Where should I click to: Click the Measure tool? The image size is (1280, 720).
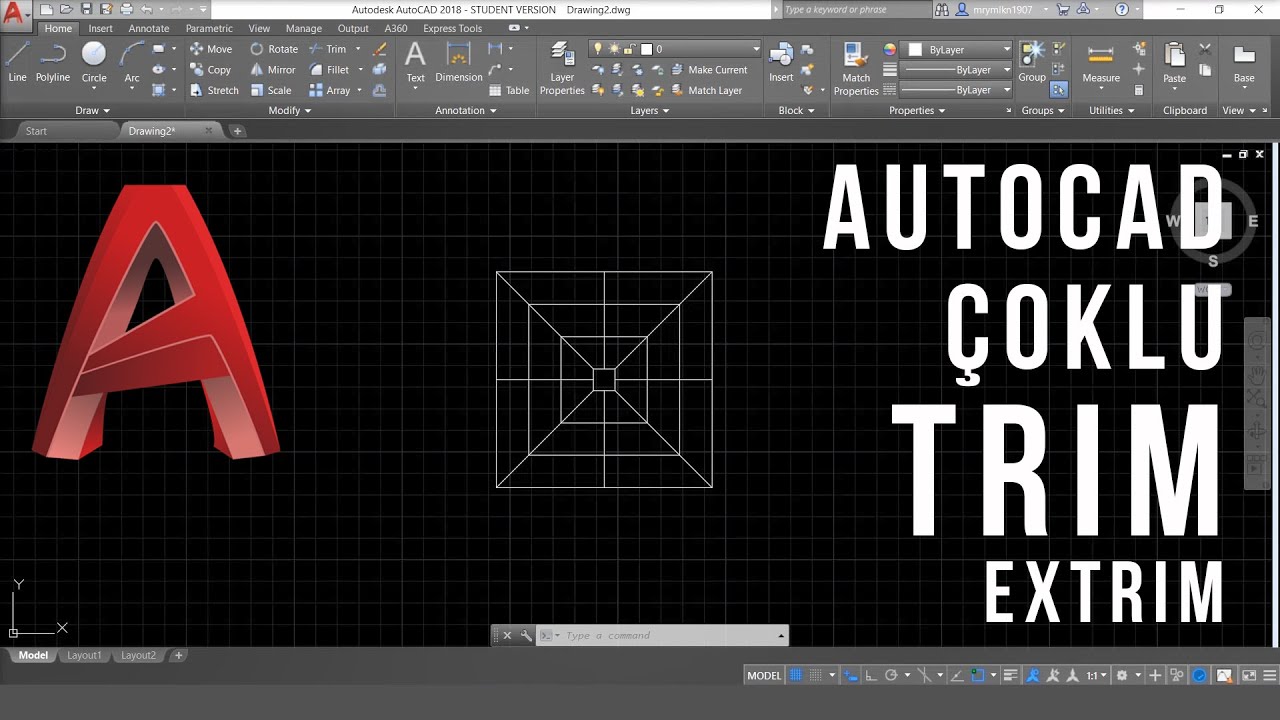point(1101,62)
